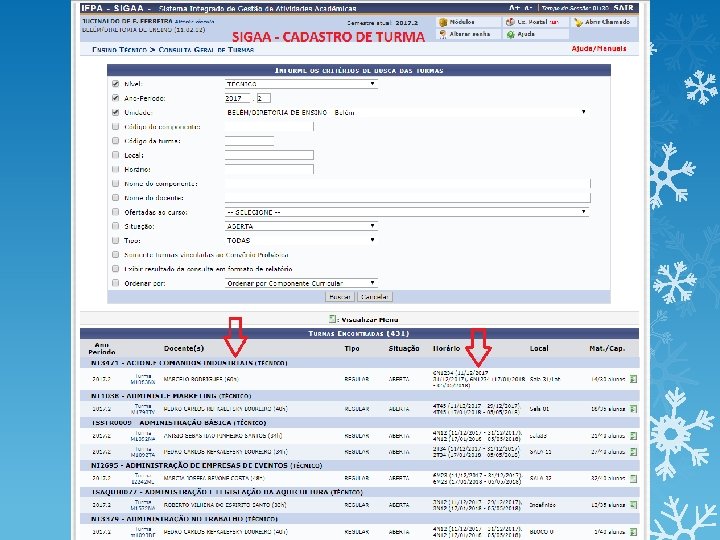Click the Situação column header
The width and height of the screenshot is (720, 540).
404,349
